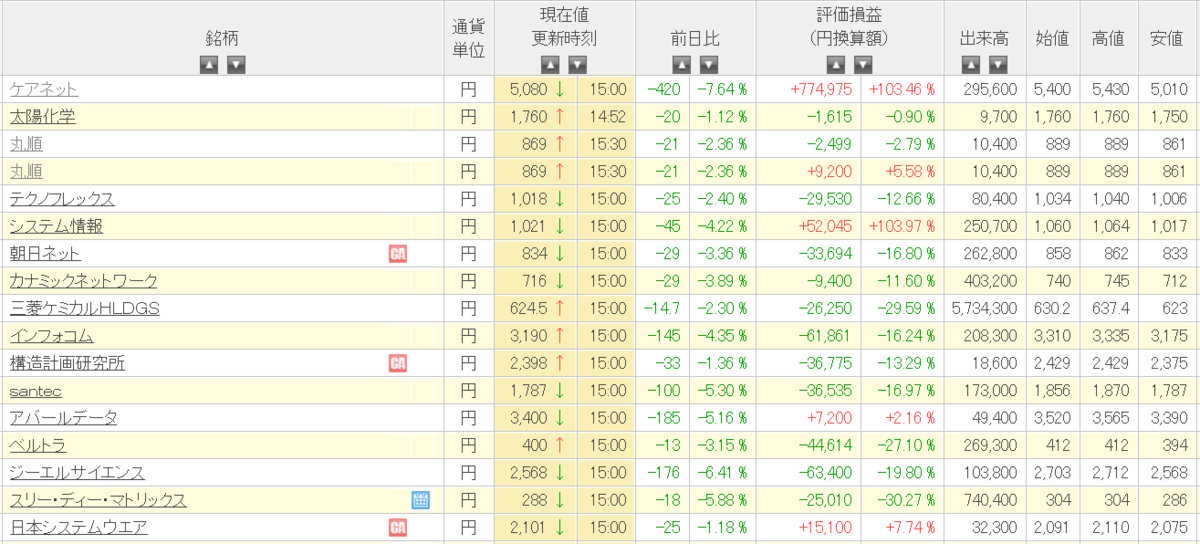Select ベルトラ loss percent −27.10 %
Image resolution: width=1200 pixels, height=544 pixels.
tap(905, 445)
